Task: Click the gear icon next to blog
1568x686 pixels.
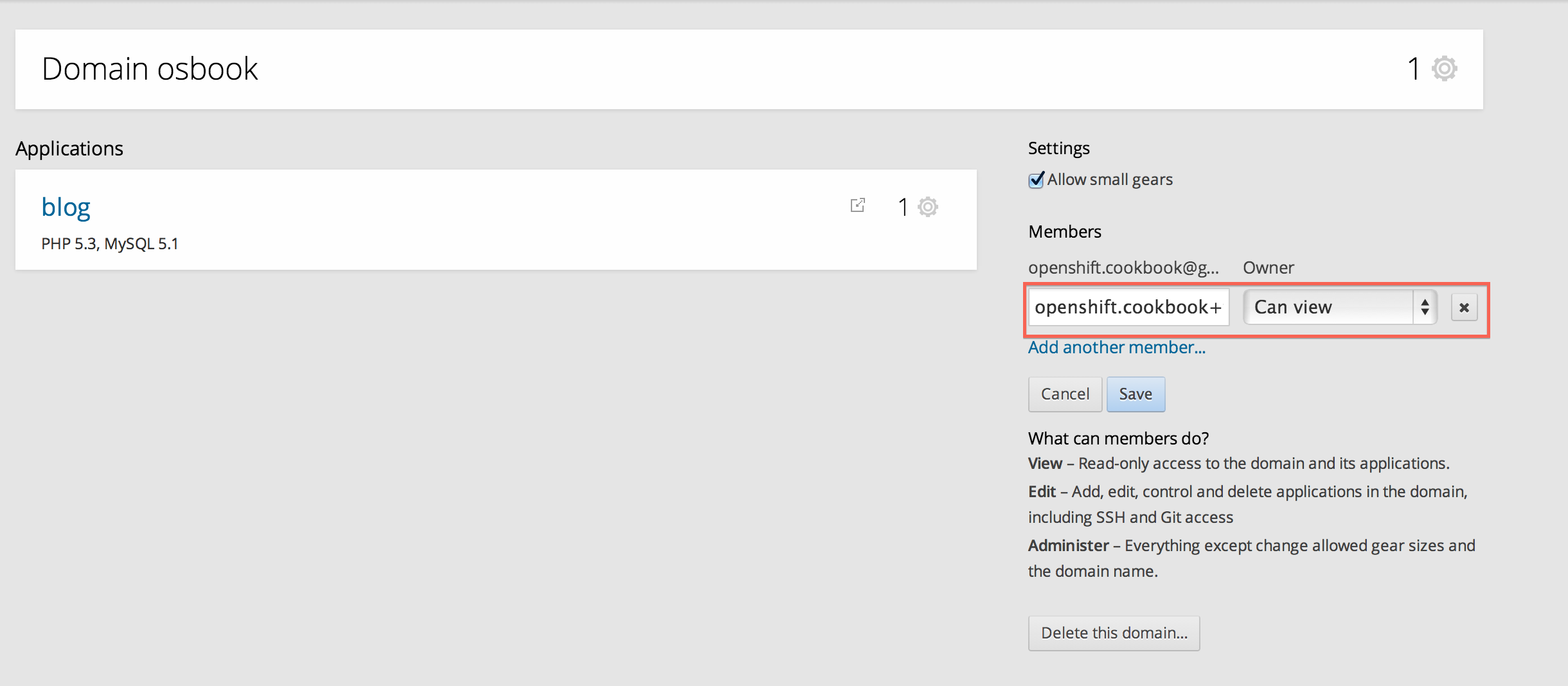Action: [927, 207]
